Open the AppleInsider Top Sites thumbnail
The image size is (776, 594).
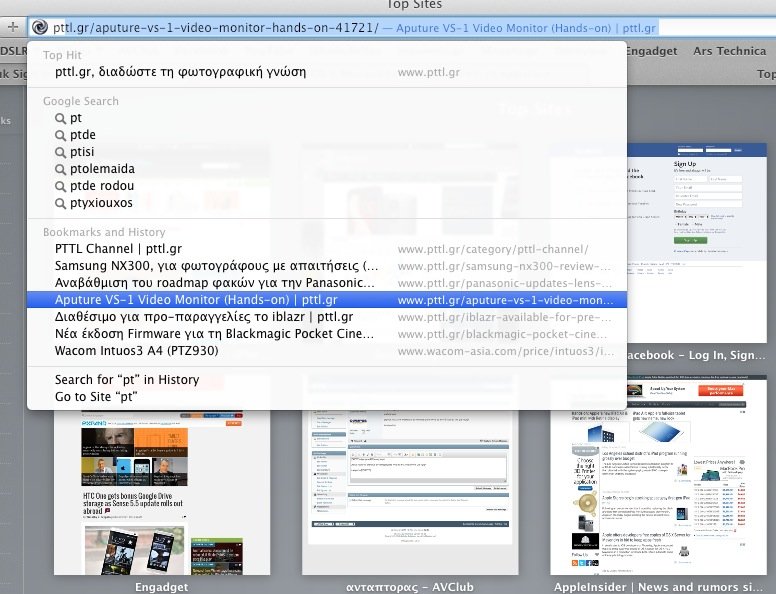click(x=659, y=477)
